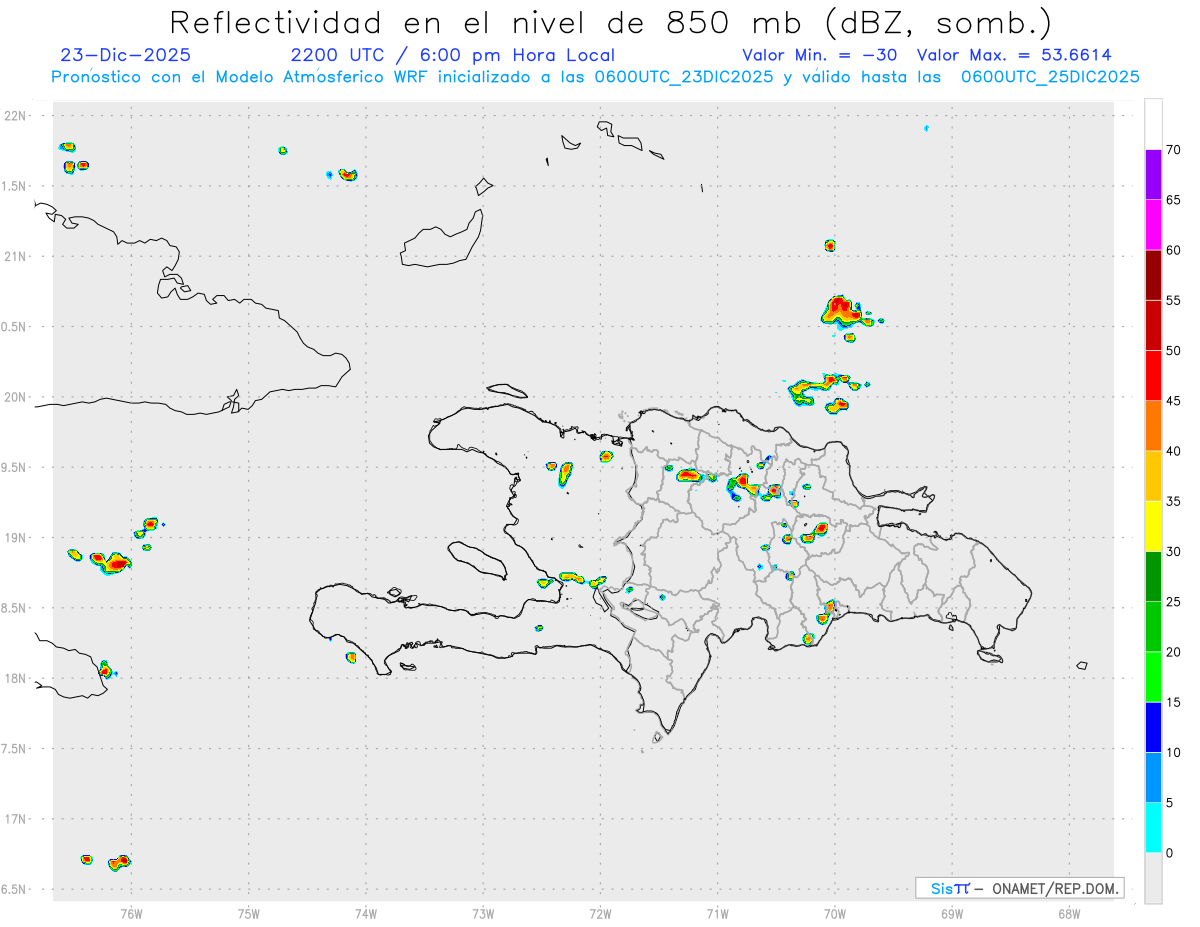This screenshot has height=927, width=1200.
Task: Click the '30' colorbar scale label
Action: tap(1174, 552)
